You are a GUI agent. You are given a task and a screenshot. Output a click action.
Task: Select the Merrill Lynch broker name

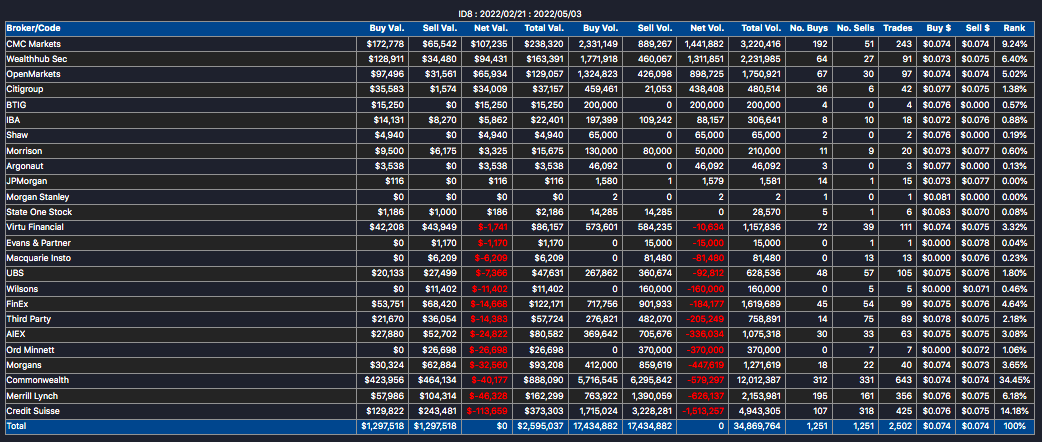click(33, 395)
